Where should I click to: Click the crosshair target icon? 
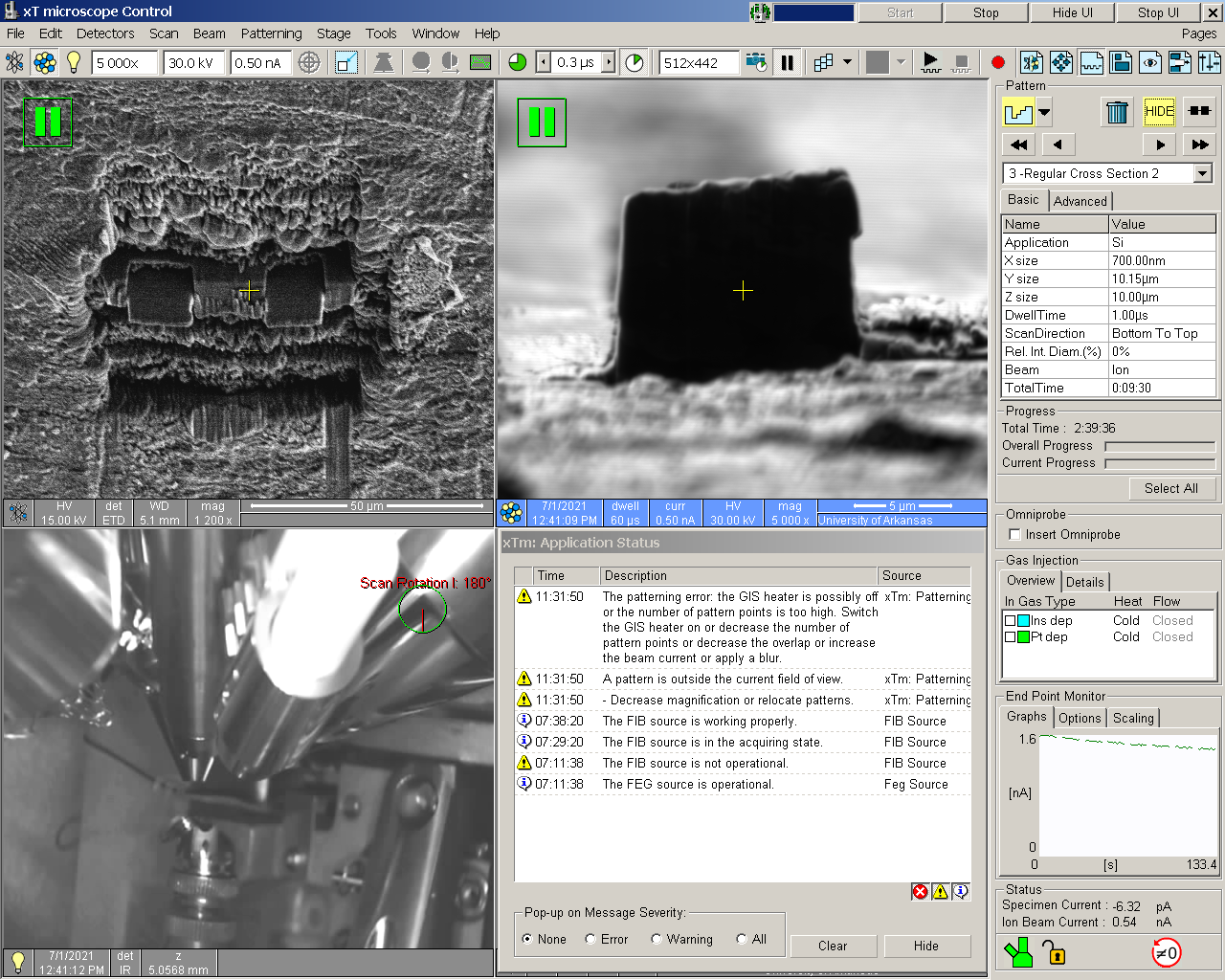(x=309, y=63)
